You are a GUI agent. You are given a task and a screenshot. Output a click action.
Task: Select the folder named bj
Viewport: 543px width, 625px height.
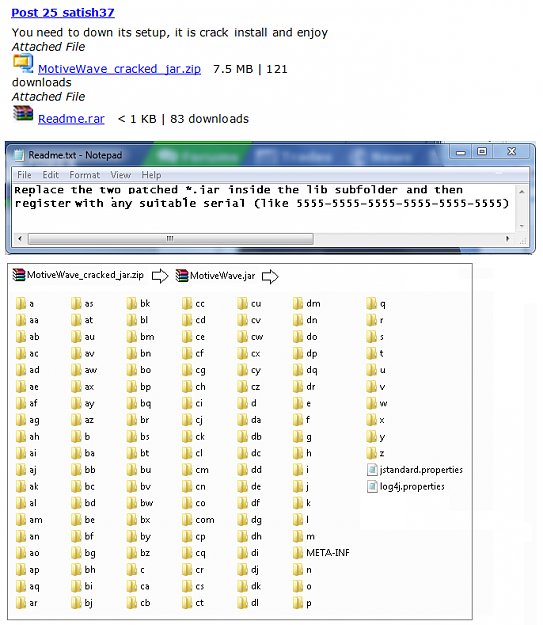(82, 603)
